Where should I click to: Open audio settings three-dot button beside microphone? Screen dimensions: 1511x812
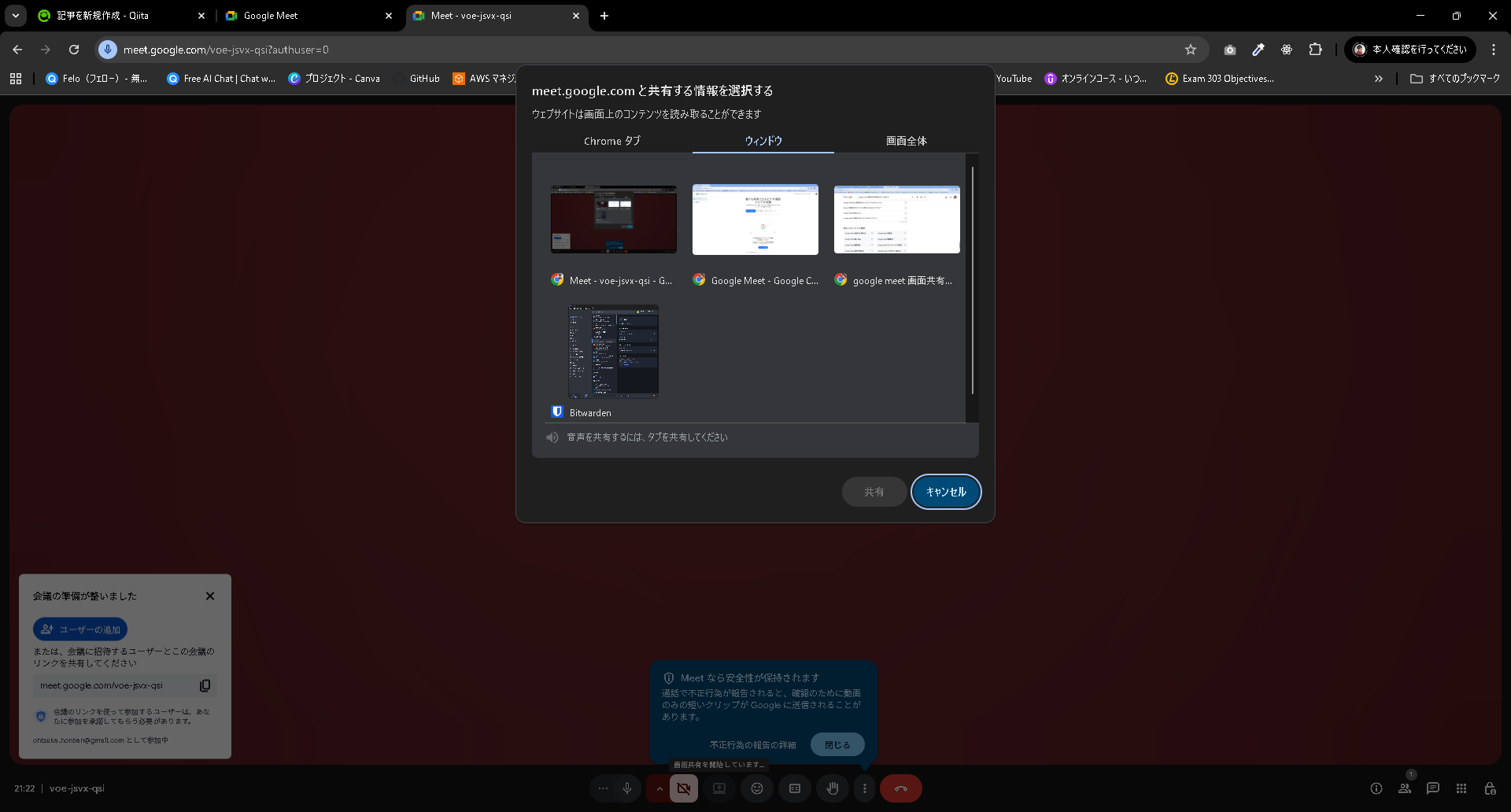[603, 788]
